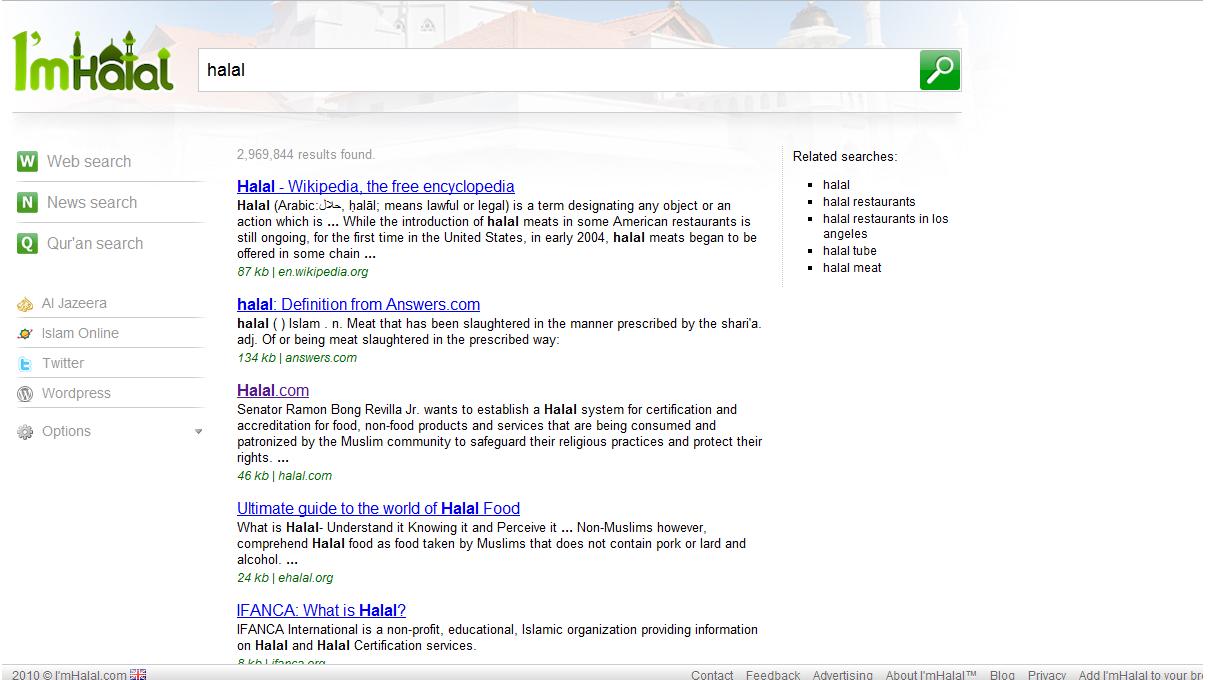Switch to Qur'an search

(x=95, y=243)
